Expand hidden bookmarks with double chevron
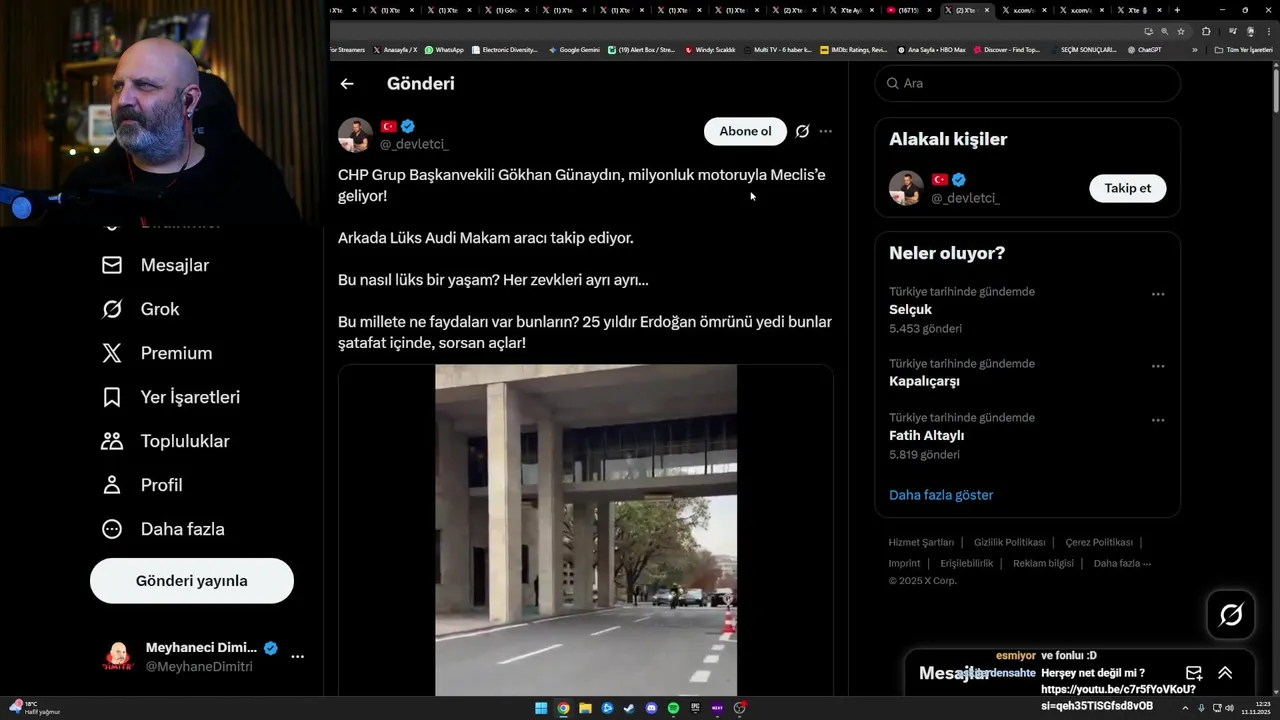Viewport: 1280px width, 720px height. (x=1194, y=49)
